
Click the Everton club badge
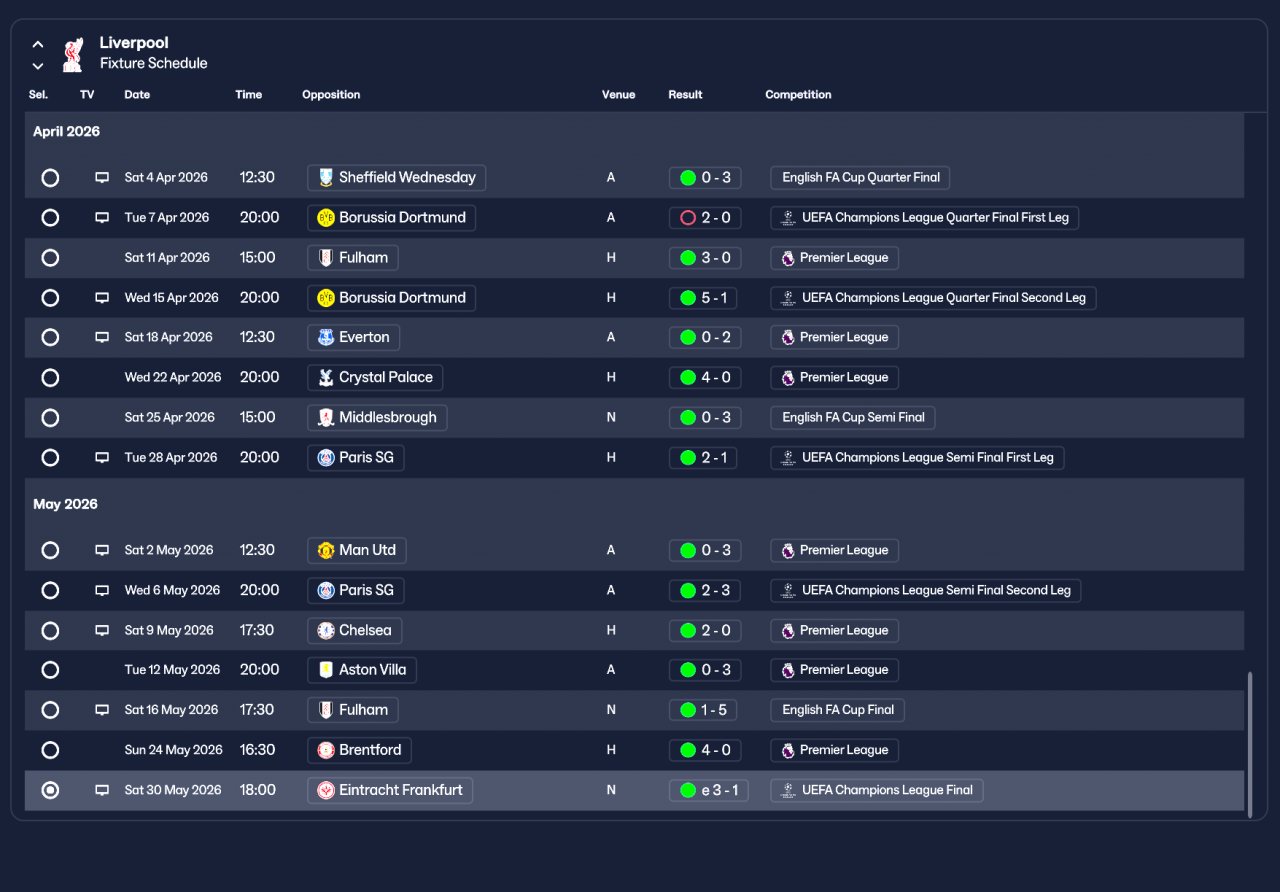[326, 338]
